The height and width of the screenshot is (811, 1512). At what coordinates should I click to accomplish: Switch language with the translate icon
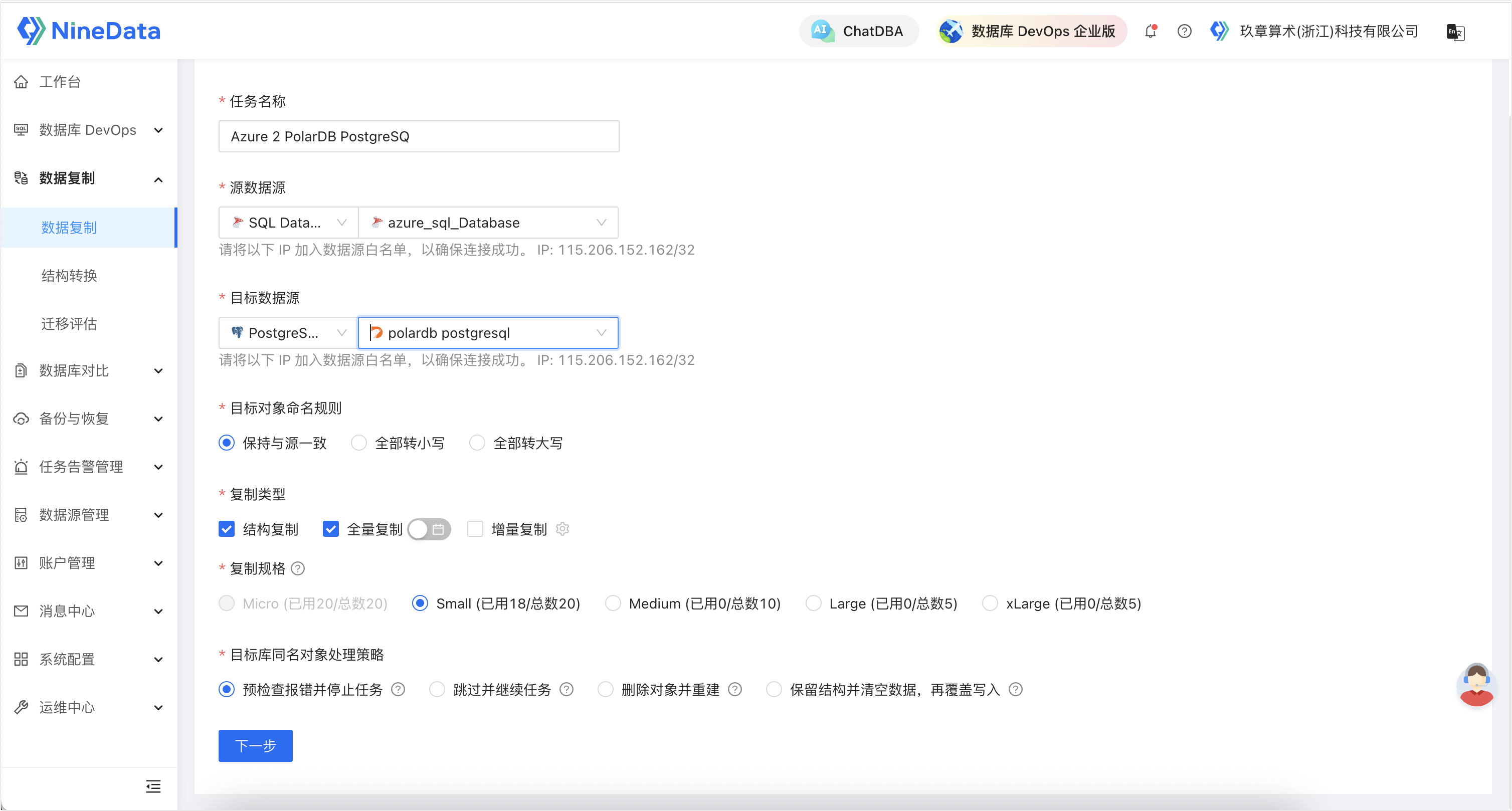[x=1455, y=32]
